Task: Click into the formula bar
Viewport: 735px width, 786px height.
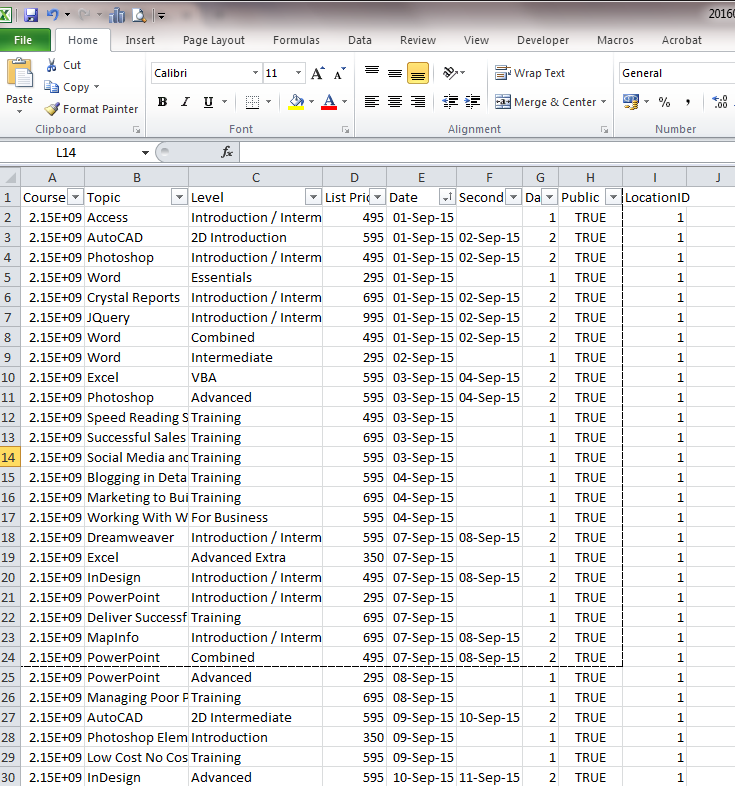Action: coord(486,152)
